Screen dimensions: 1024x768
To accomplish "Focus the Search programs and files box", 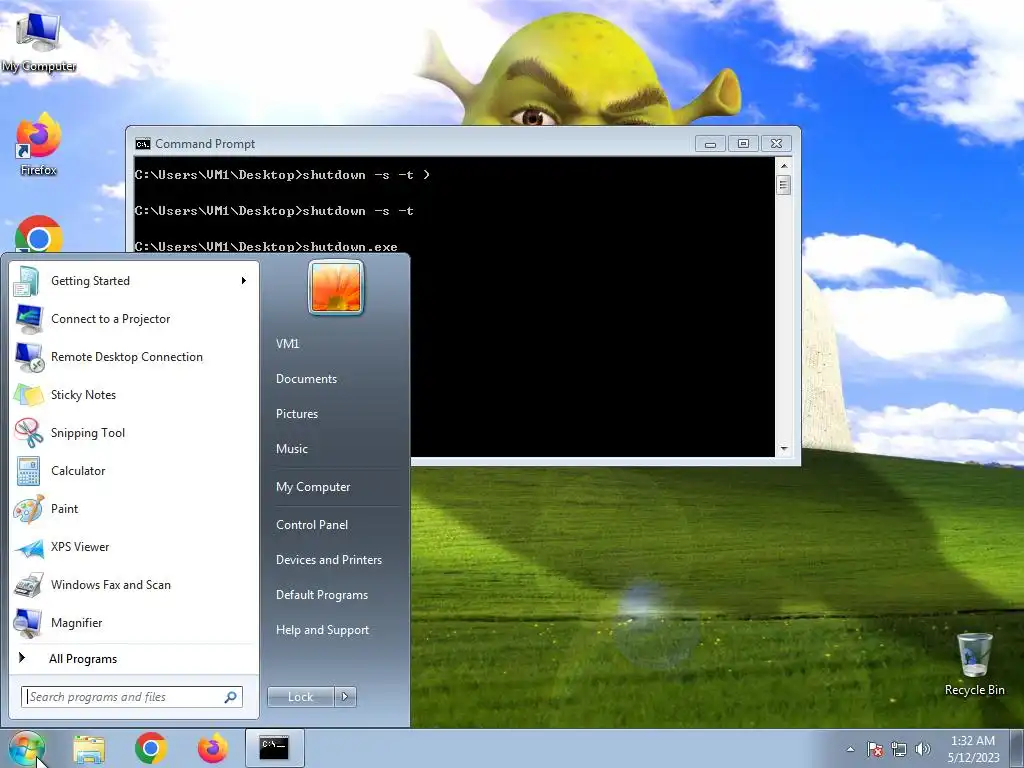I will [x=132, y=697].
